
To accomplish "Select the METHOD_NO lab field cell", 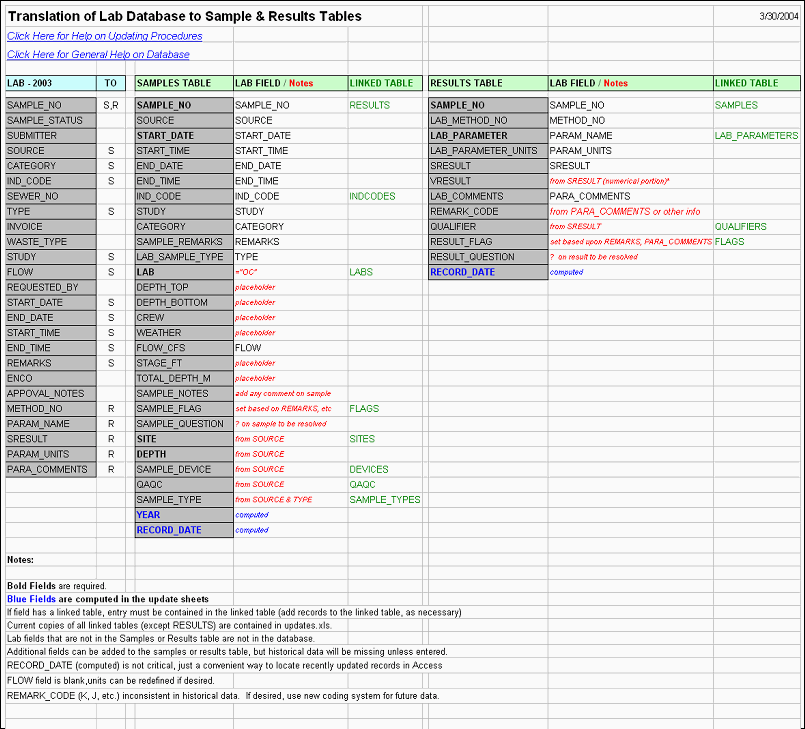I will point(51,409).
